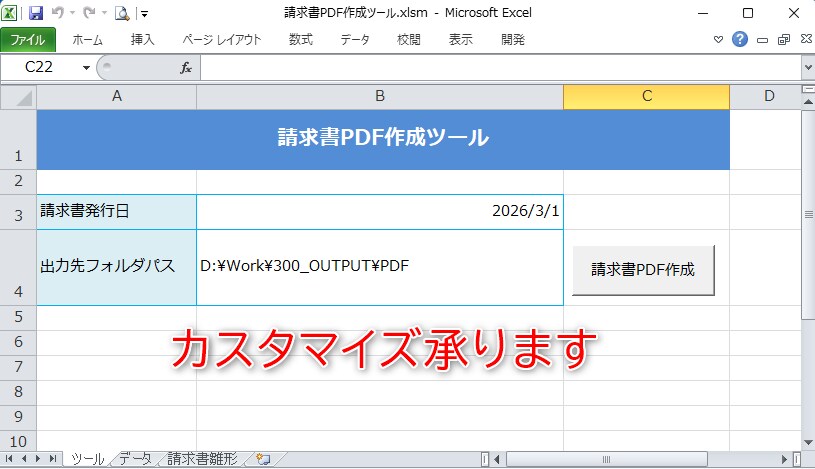Click the horizontal scrollbar left arrow
This screenshot has width=815, height=469.
pos(496,460)
